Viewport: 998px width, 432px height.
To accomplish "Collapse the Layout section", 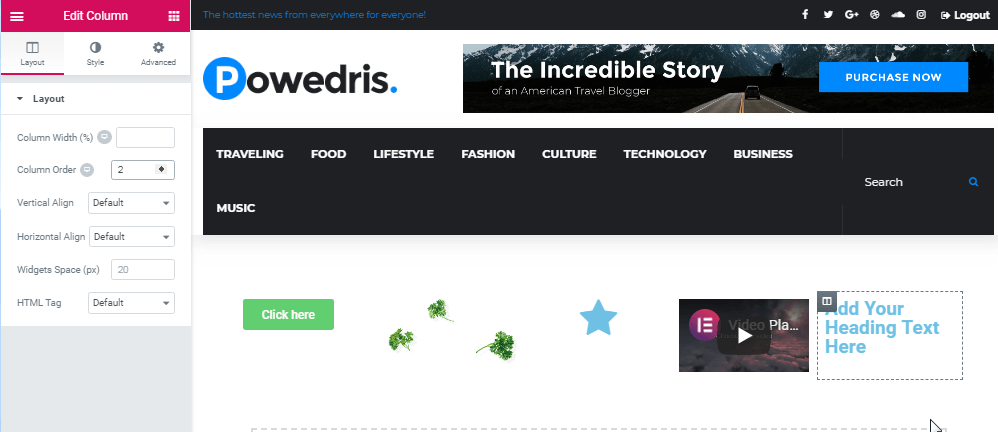I will [41, 99].
